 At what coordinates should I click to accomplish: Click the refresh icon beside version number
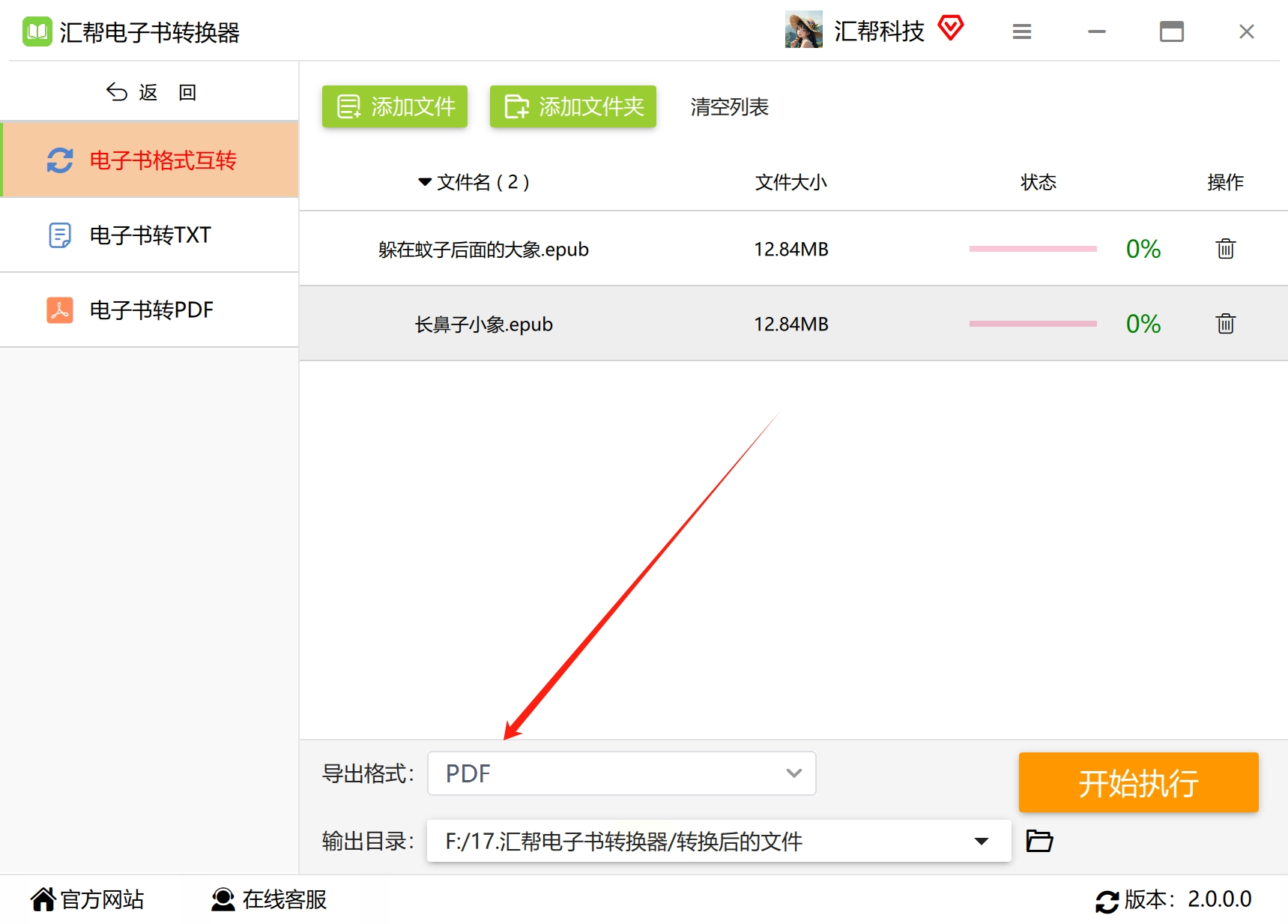[1107, 901]
